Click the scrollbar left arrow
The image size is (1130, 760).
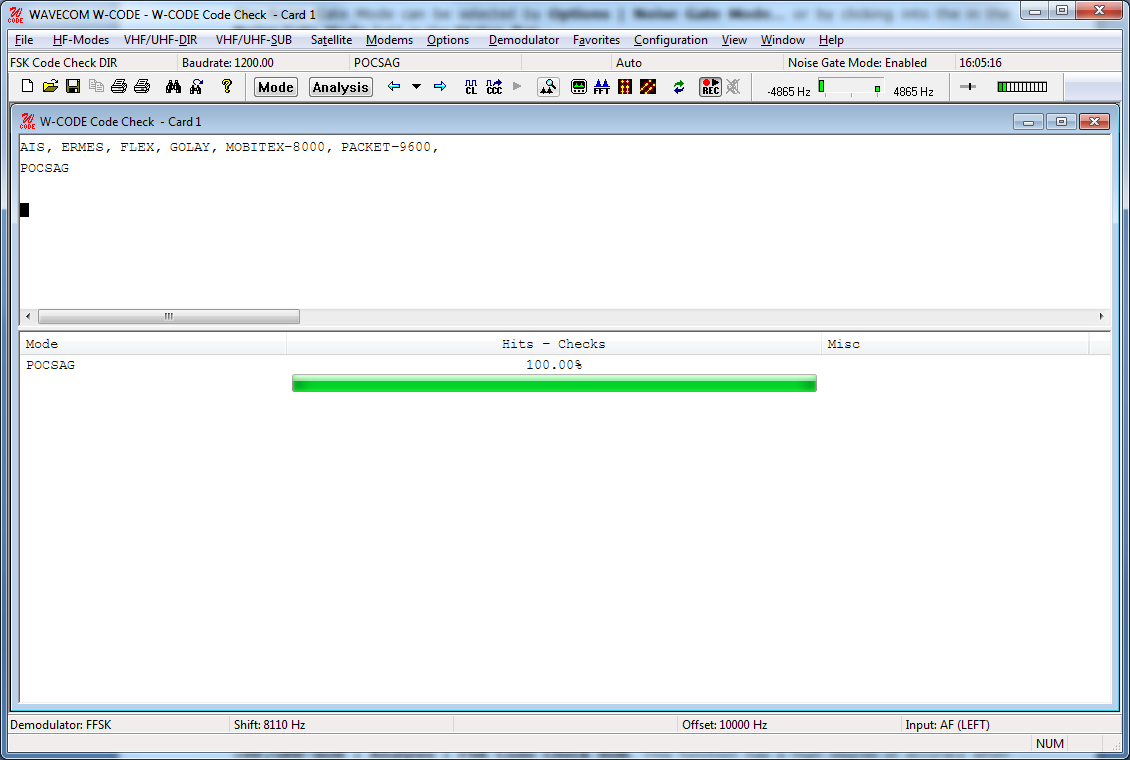pyautogui.click(x=28, y=316)
